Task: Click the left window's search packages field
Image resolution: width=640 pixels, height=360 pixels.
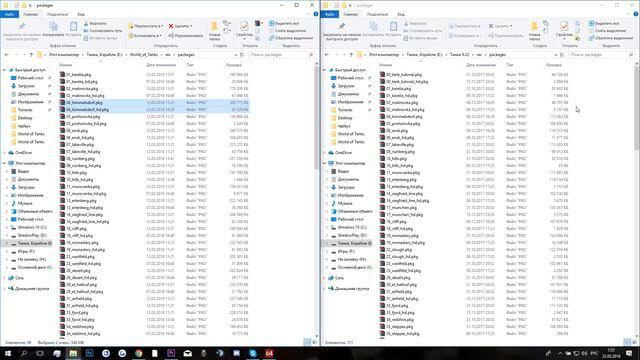Action: (282, 54)
